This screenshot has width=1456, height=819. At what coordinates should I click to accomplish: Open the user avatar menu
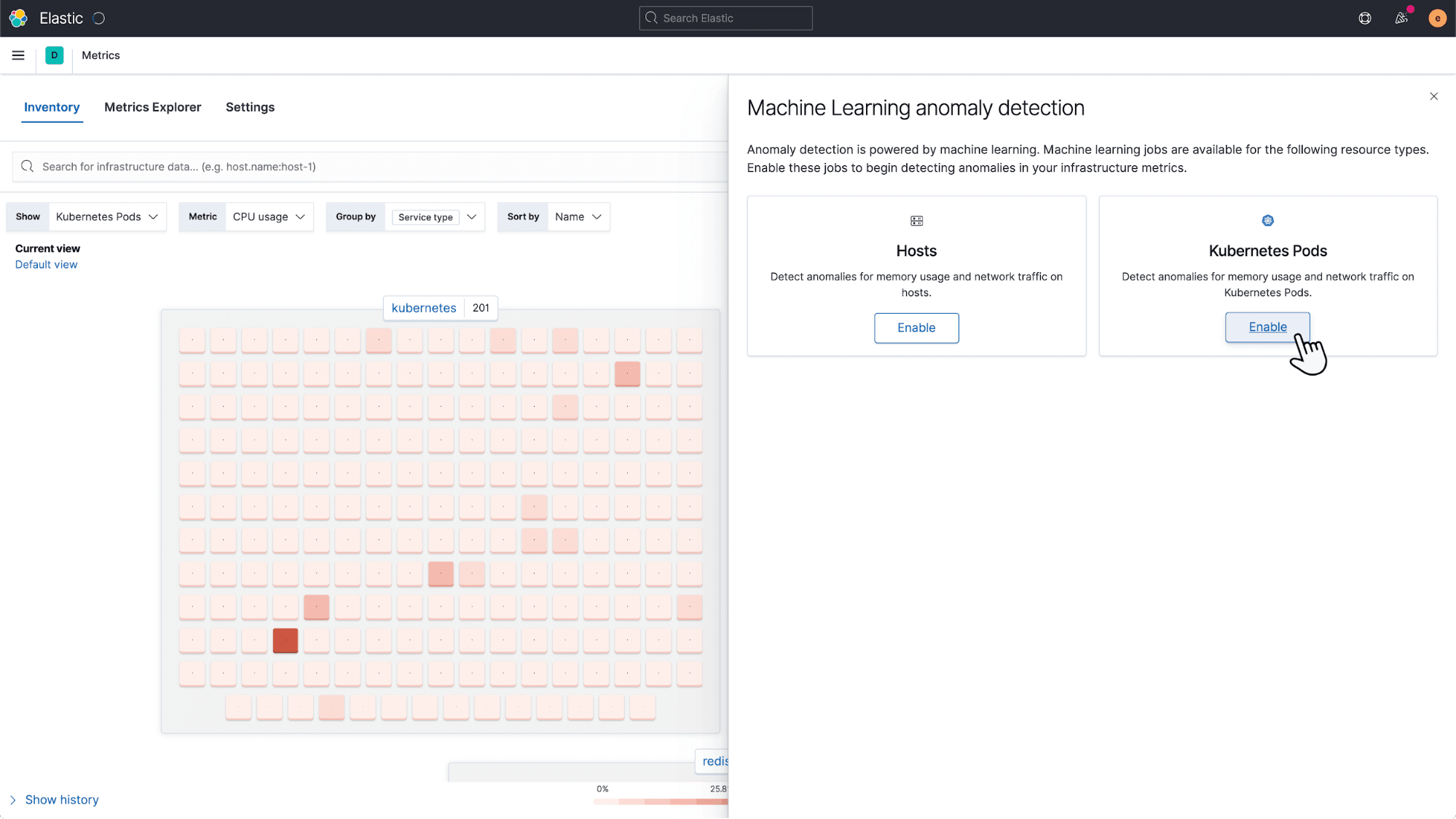pyautogui.click(x=1437, y=18)
